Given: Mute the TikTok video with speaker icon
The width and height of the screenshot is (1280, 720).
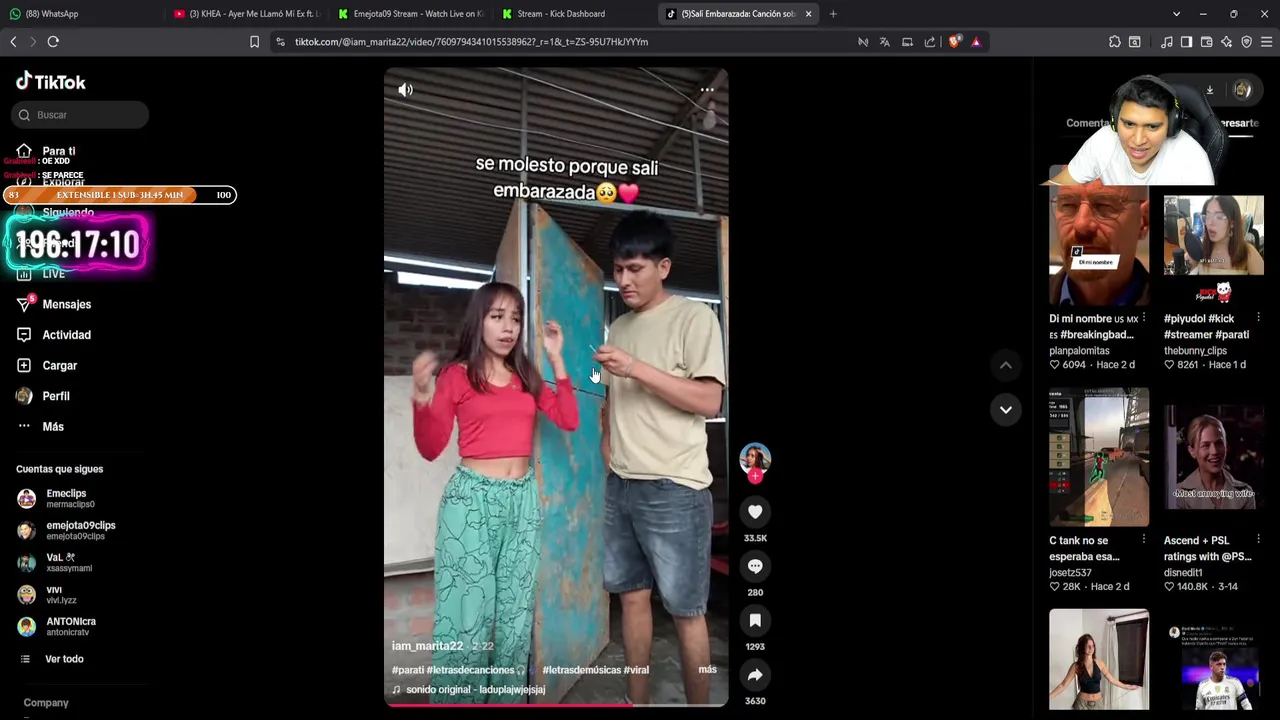Looking at the screenshot, I should [405, 90].
